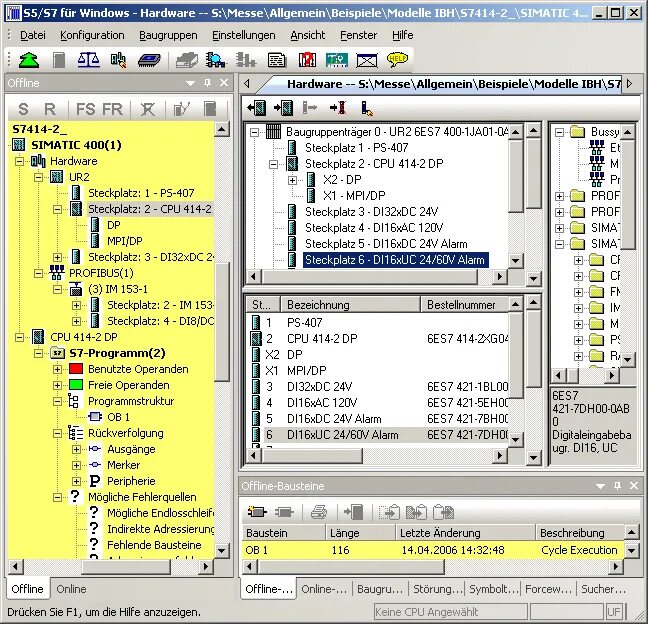
Task: Collapse Baugruppenträger 0 node
Action: pos(255,132)
